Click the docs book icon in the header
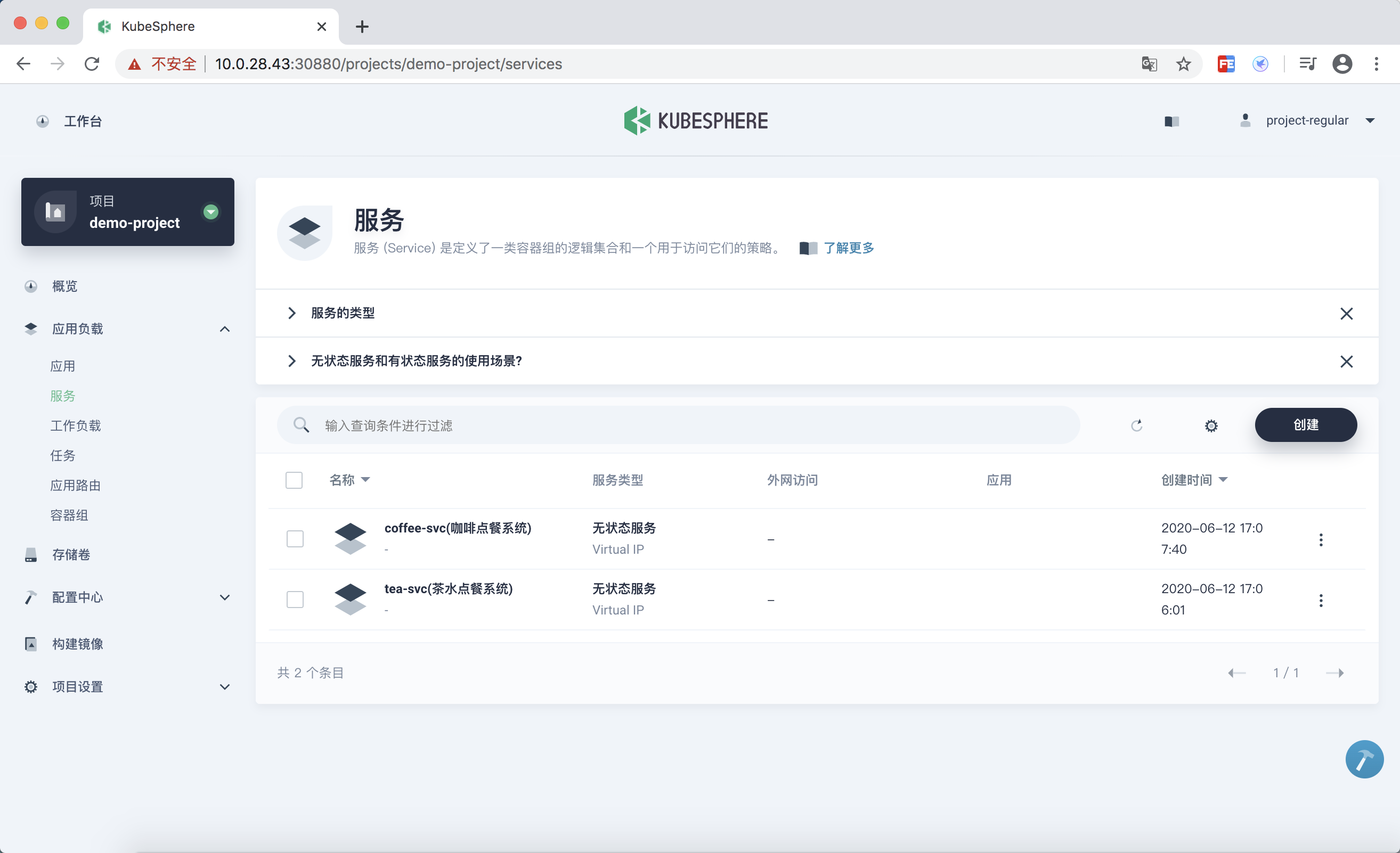 click(1171, 121)
